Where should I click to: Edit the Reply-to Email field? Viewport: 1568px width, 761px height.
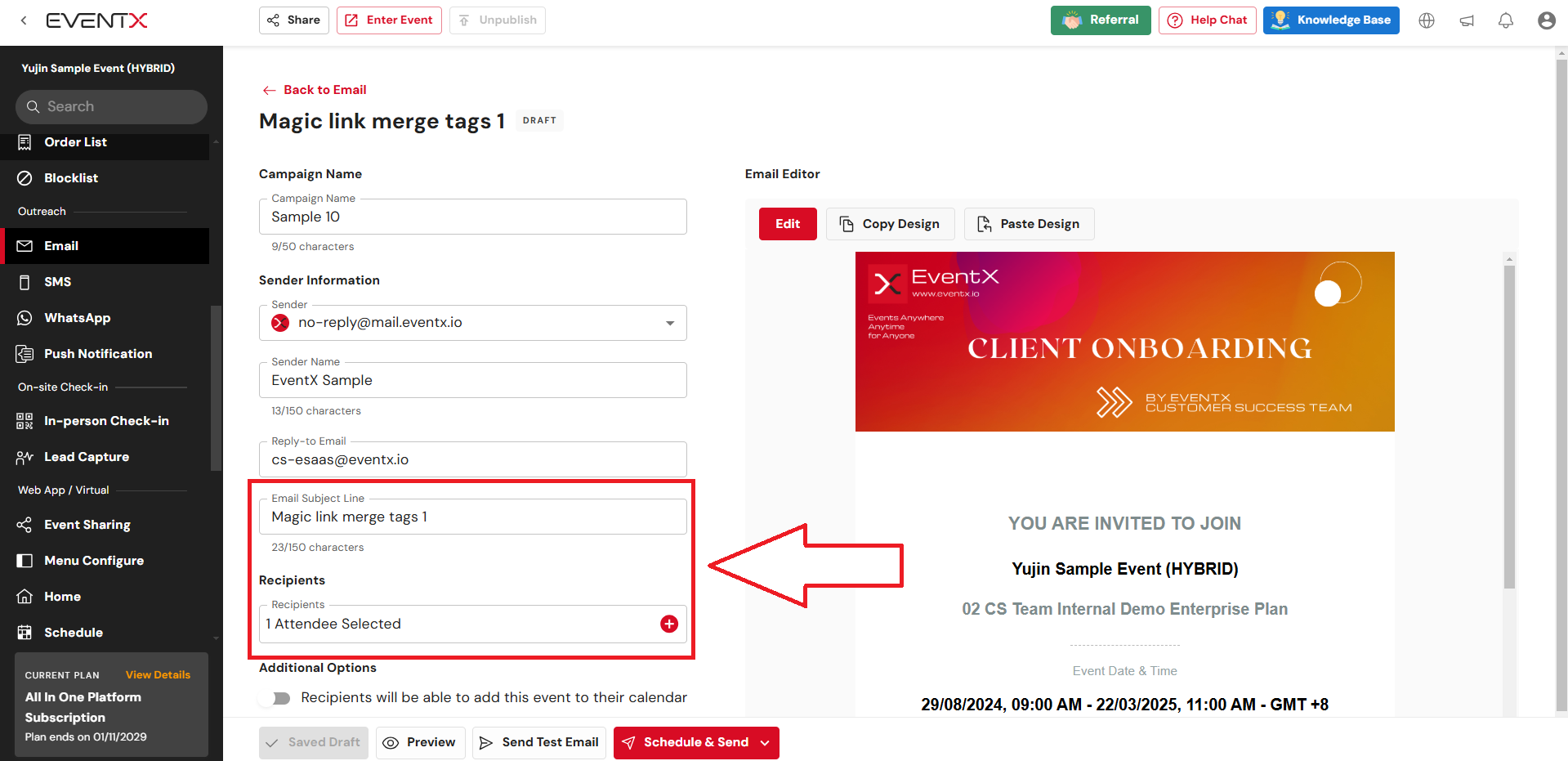(x=473, y=459)
